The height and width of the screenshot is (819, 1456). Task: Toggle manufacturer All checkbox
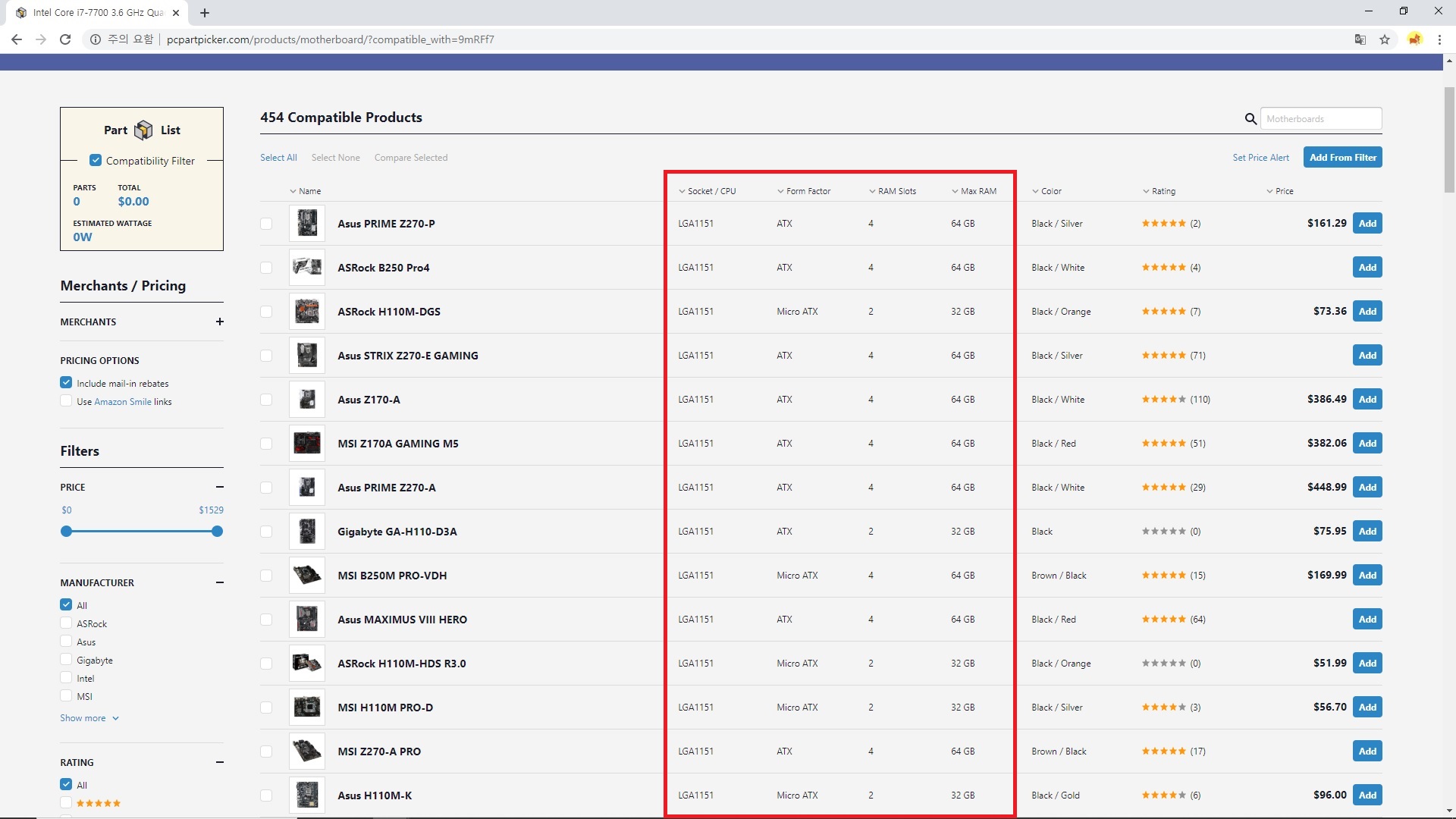click(66, 605)
